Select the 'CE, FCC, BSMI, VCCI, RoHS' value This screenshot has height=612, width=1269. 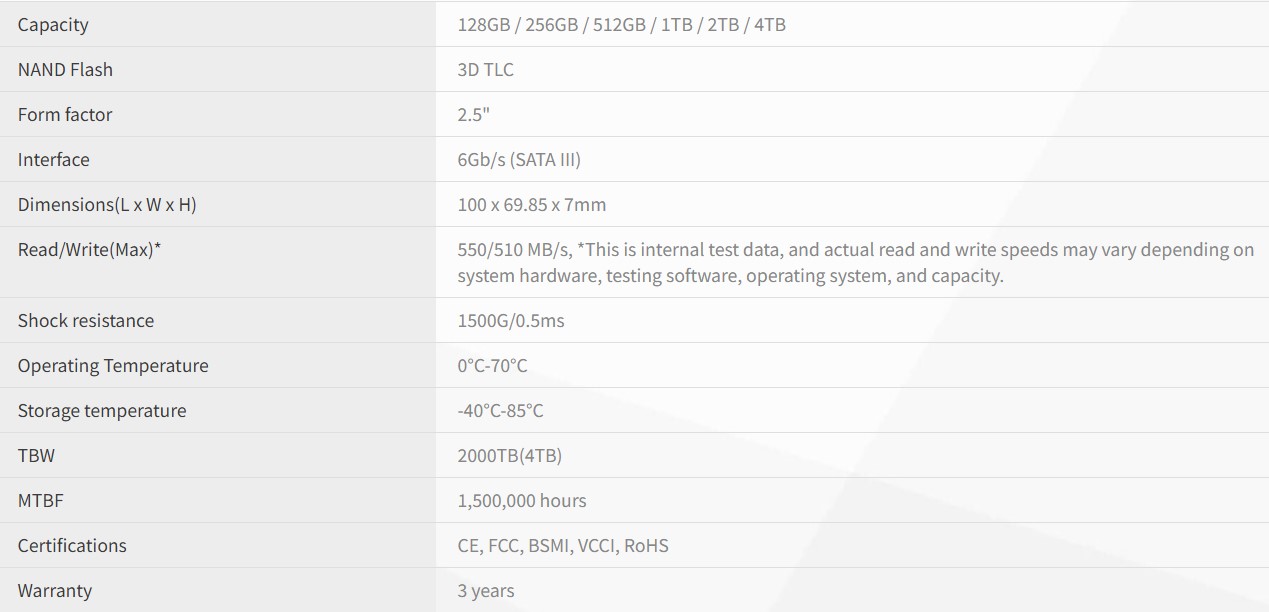pyautogui.click(x=563, y=545)
